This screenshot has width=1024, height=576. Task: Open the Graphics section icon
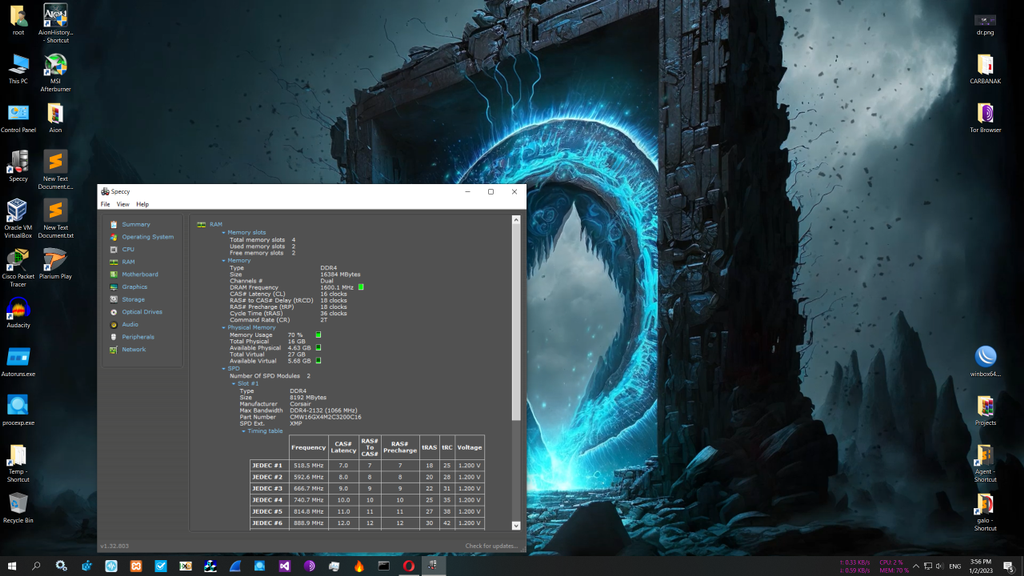[114, 287]
